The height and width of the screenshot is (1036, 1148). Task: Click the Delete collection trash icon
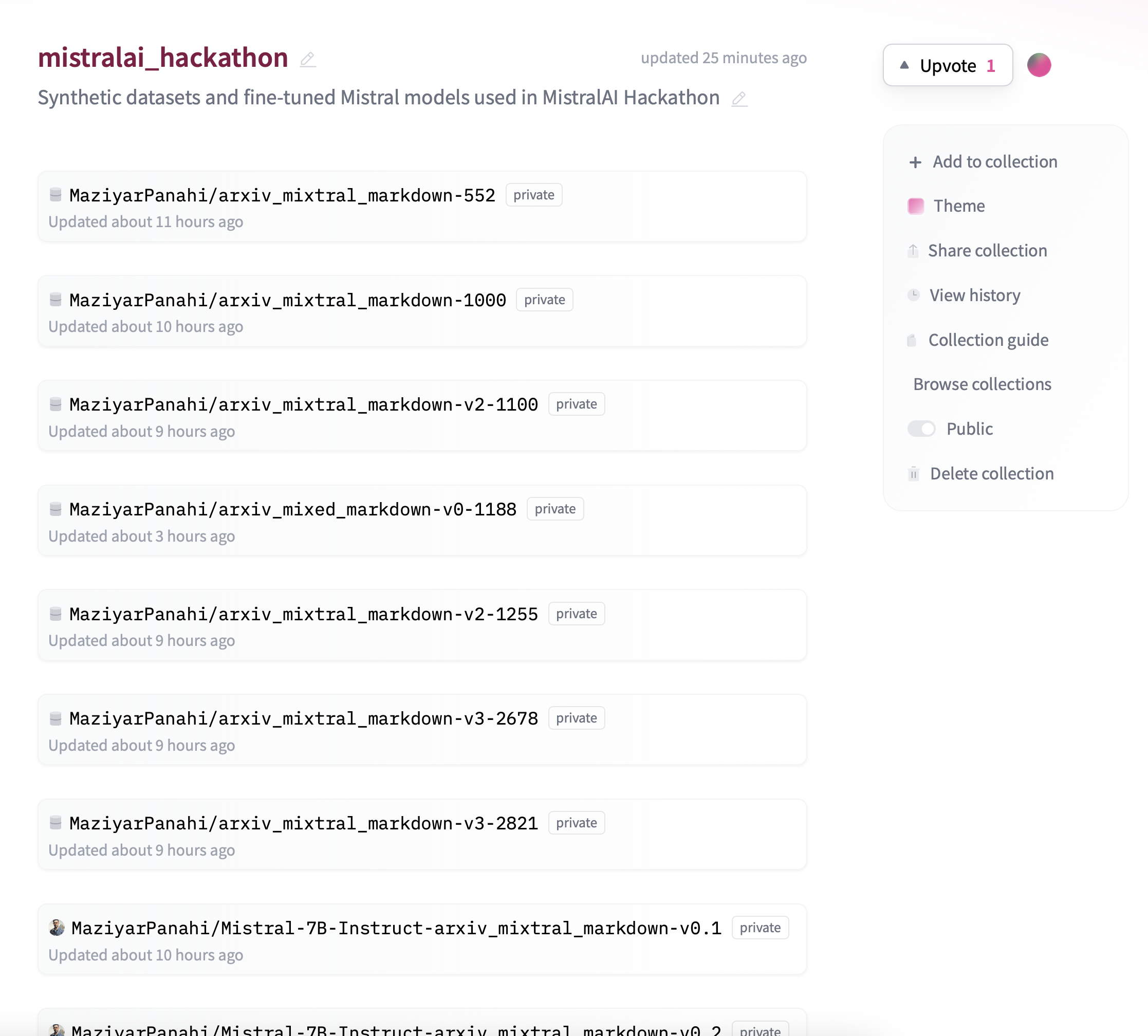coord(913,474)
